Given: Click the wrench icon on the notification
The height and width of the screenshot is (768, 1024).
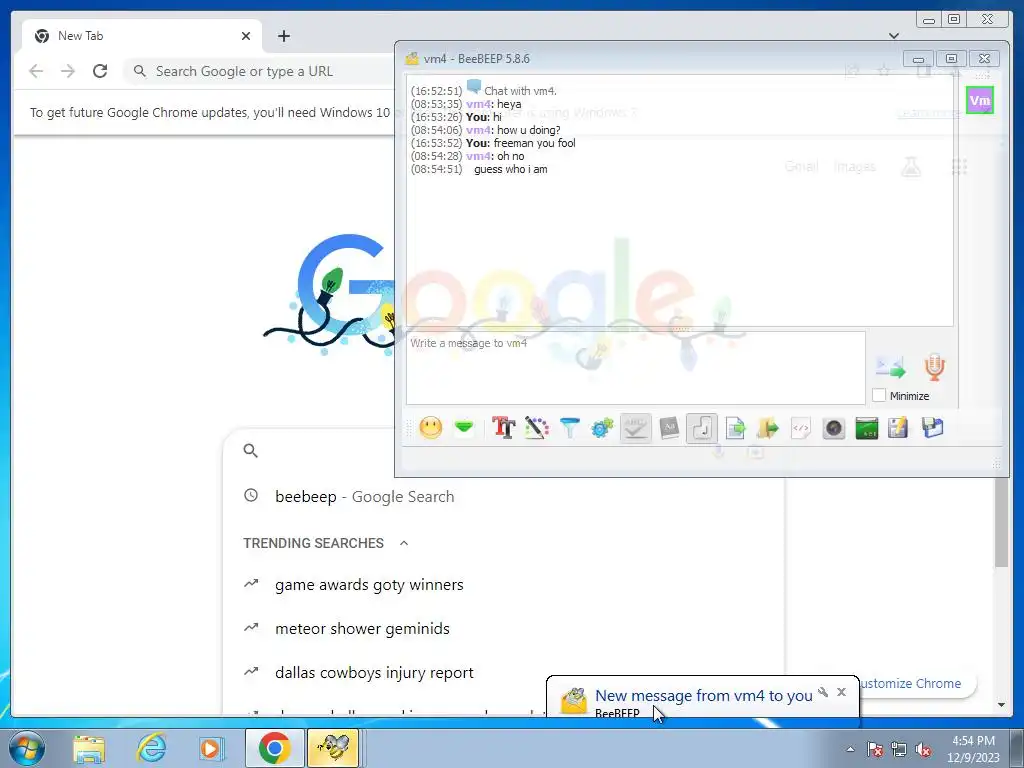Looking at the screenshot, I should coord(823,692).
